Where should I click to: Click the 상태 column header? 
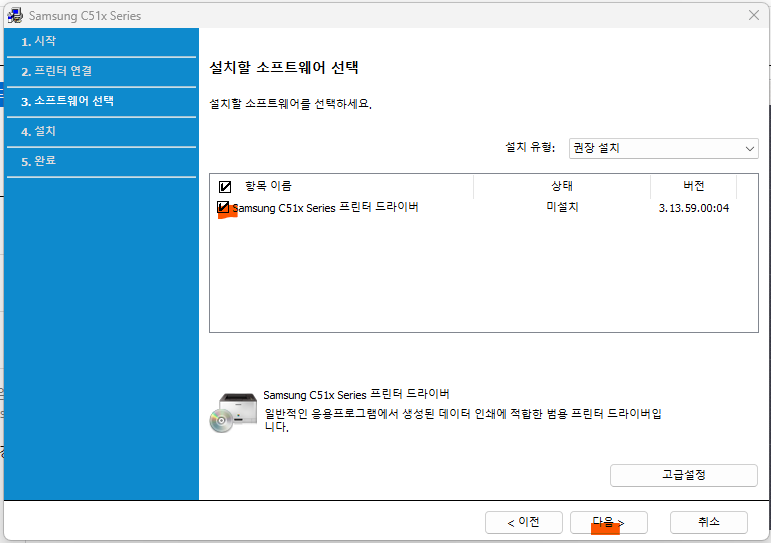click(x=562, y=186)
